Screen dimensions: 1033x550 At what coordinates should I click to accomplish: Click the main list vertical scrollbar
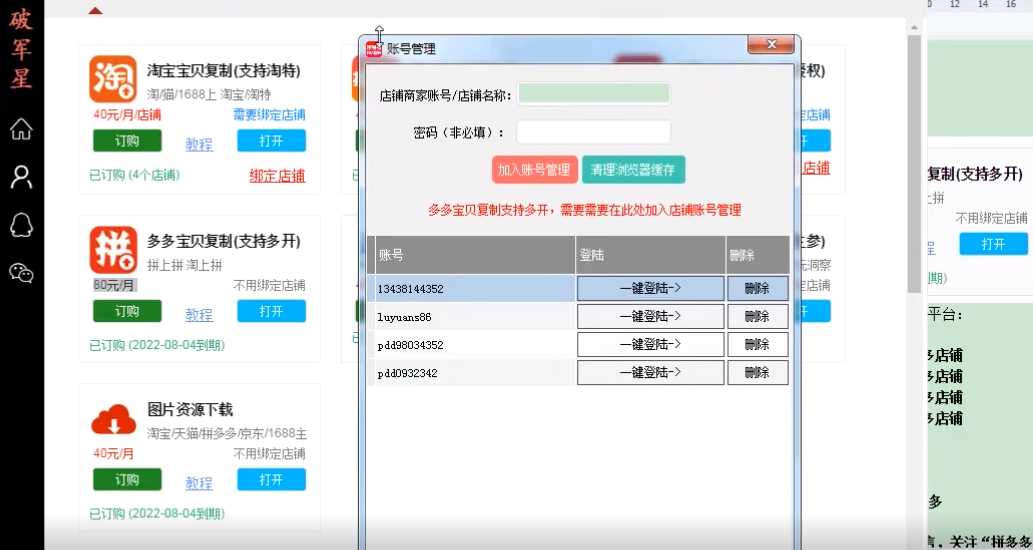pos(914,163)
